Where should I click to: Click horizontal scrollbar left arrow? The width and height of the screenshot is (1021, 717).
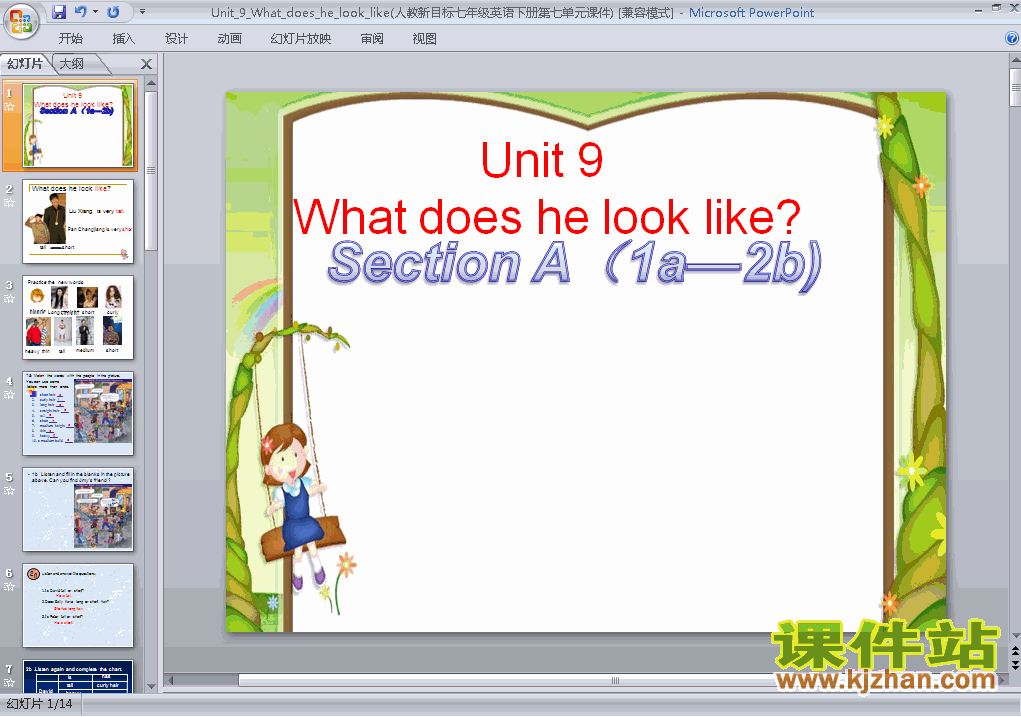pyautogui.click(x=171, y=681)
